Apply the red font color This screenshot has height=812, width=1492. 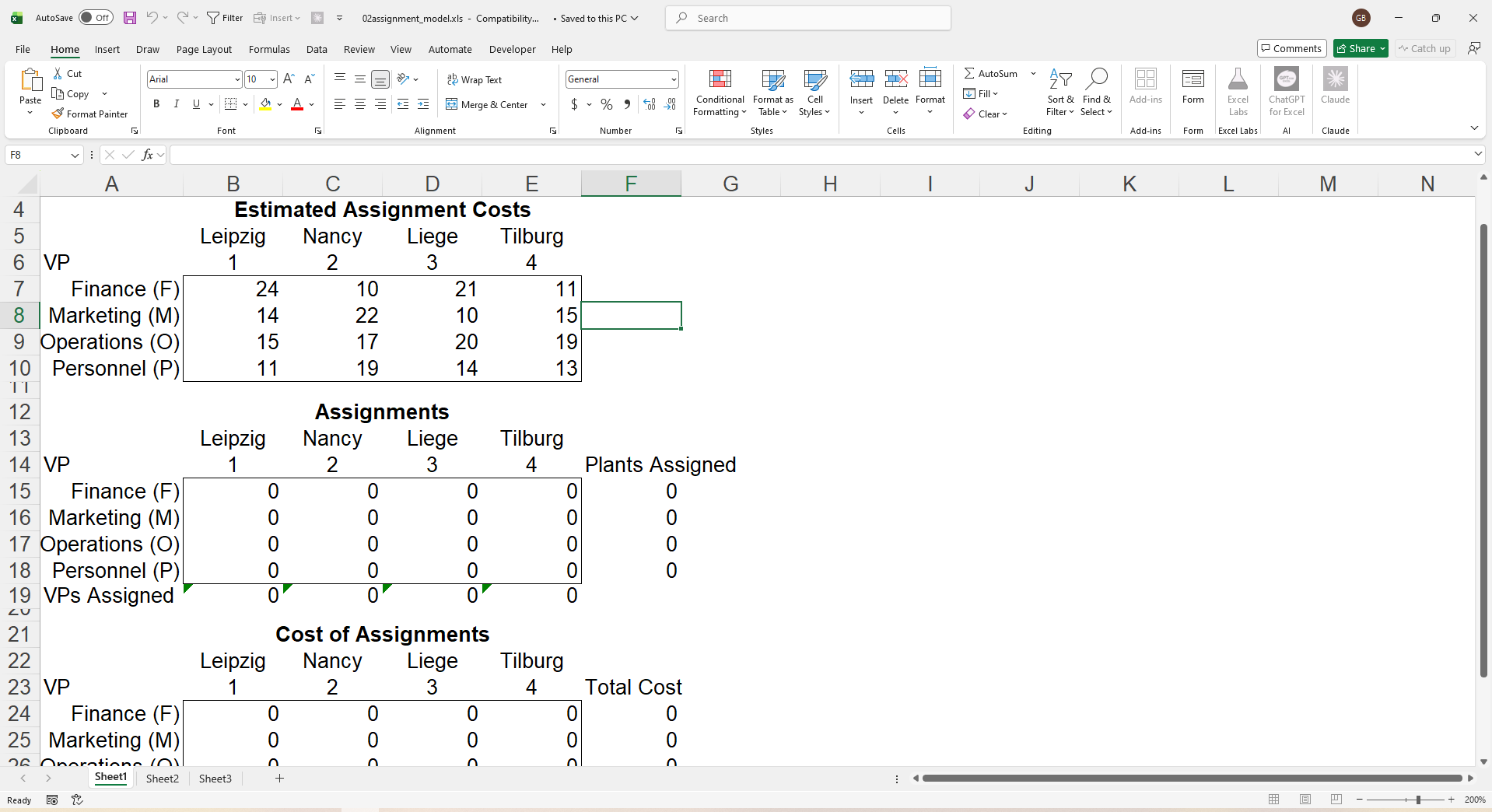click(x=296, y=104)
